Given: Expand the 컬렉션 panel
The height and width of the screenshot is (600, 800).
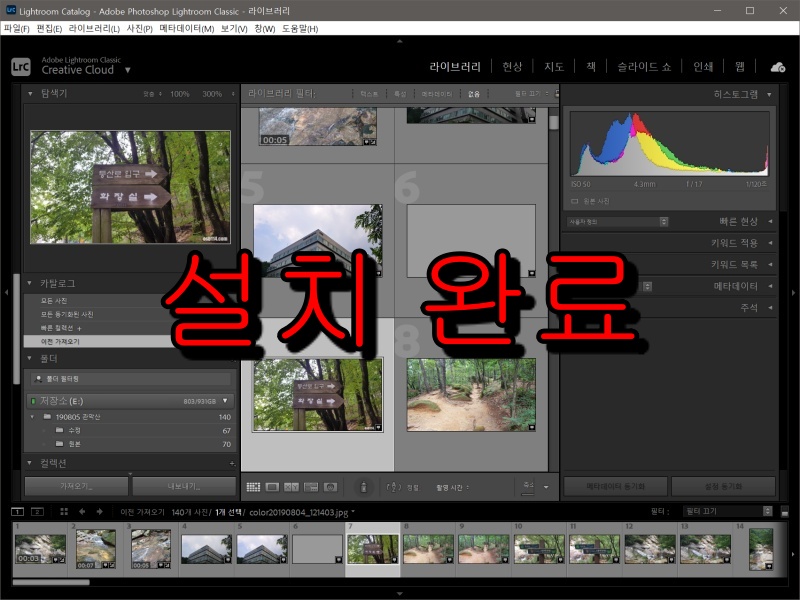Looking at the screenshot, I should [30, 463].
